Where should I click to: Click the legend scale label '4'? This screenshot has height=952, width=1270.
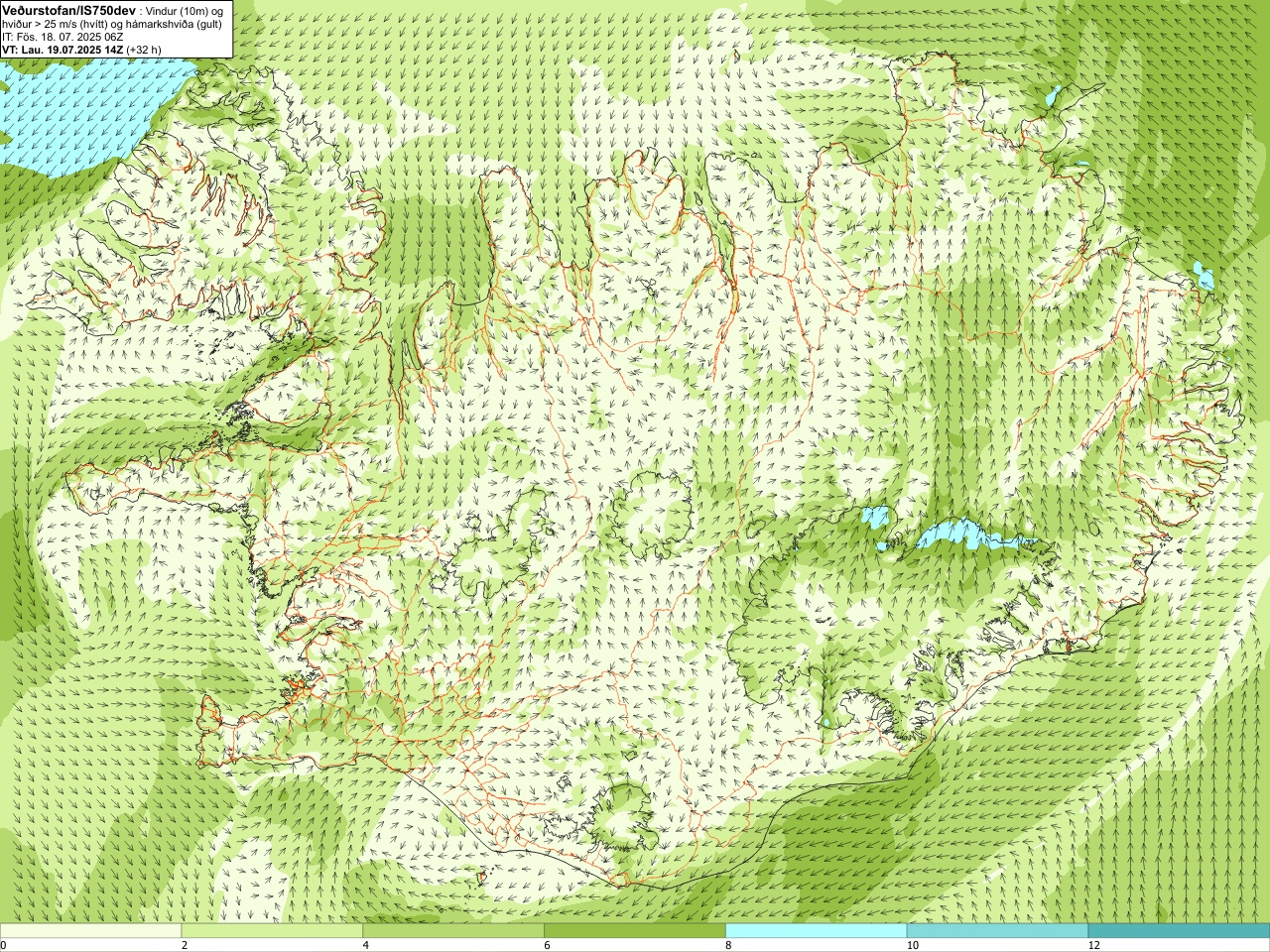tap(366, 945)
